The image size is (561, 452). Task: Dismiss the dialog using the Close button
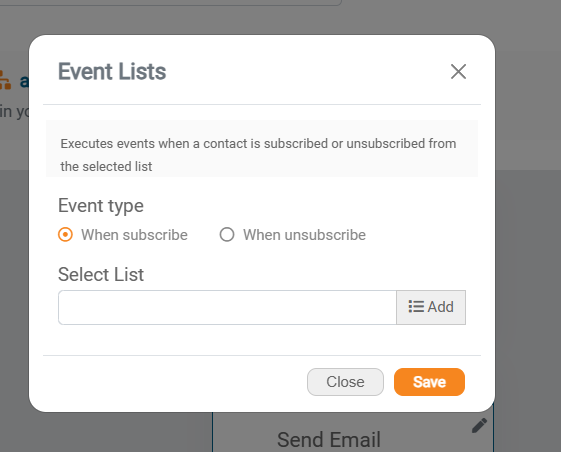pos(345,382)
